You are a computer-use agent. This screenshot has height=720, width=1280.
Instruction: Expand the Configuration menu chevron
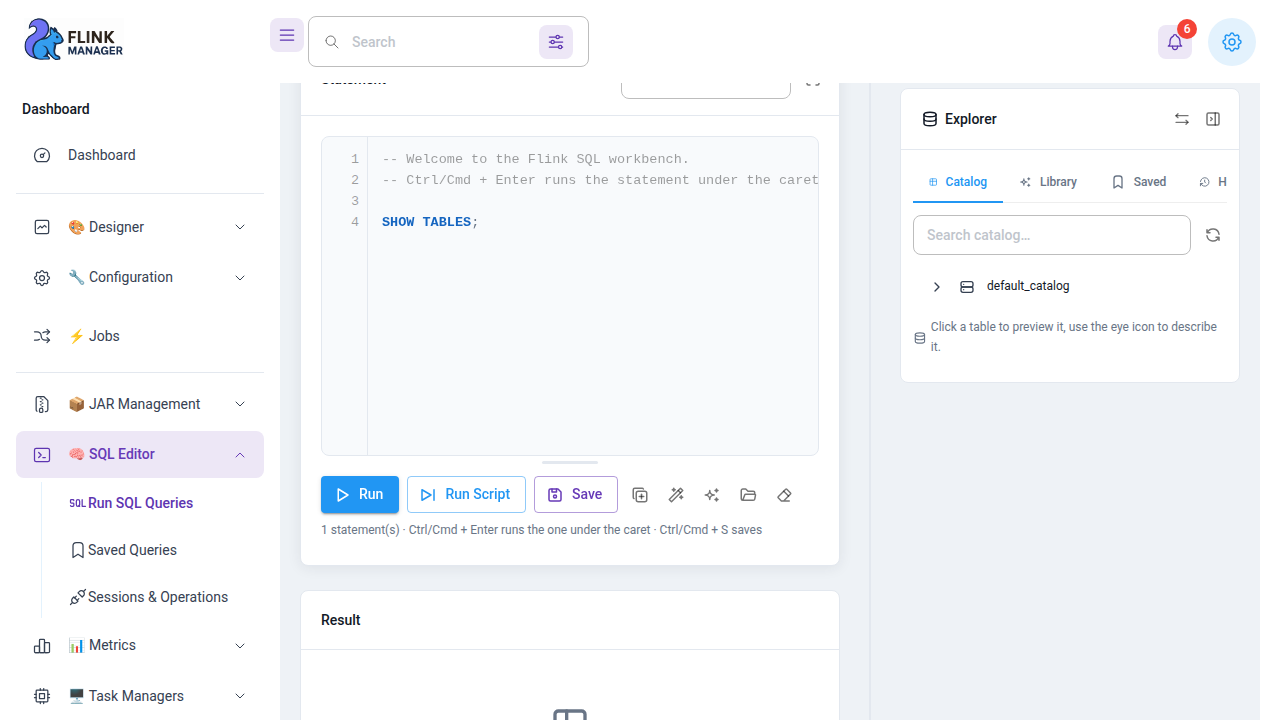pyautogui.click(x=240, y=277)
